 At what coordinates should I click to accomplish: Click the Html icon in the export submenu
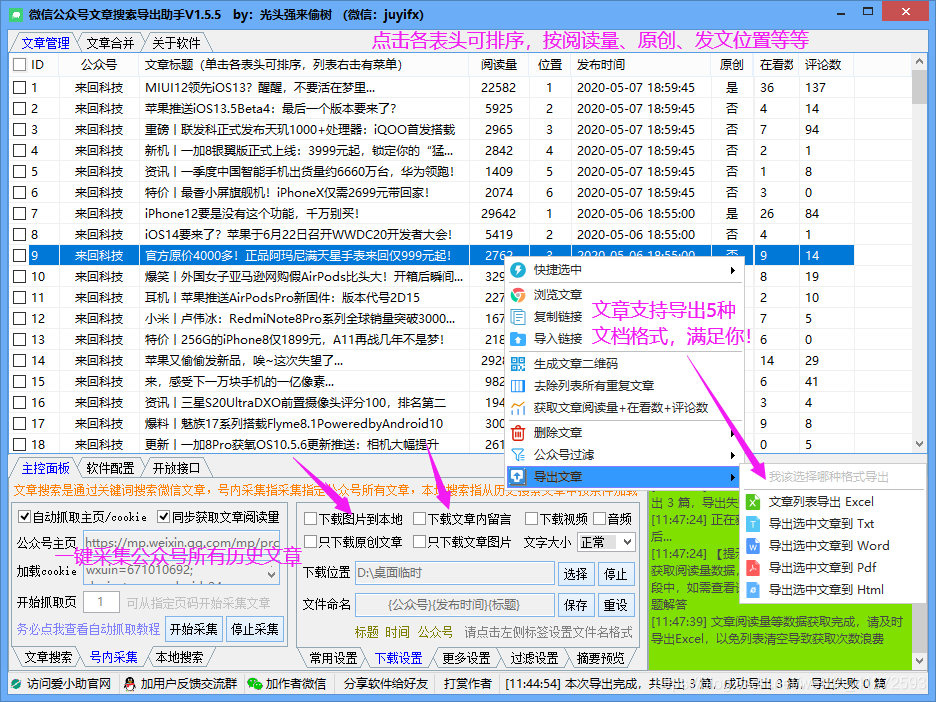753,590
